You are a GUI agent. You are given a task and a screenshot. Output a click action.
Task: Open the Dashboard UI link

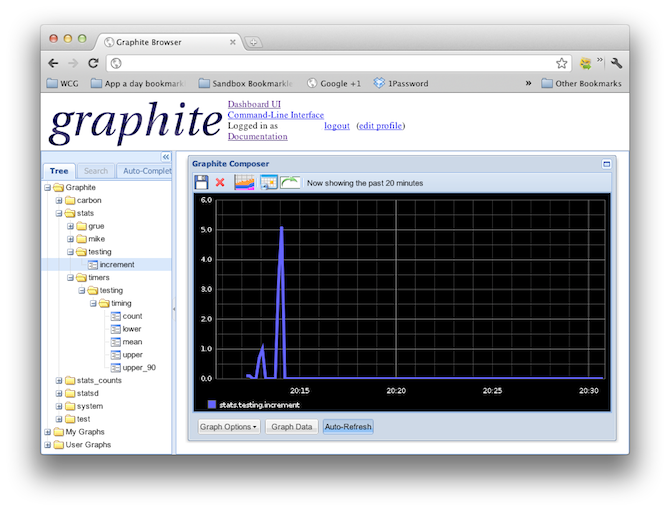(254, 104)
